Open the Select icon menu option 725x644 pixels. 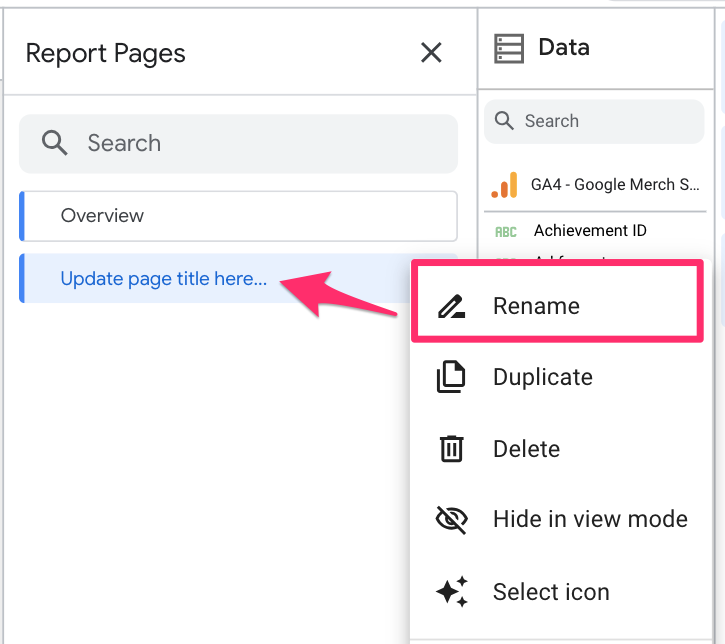(x=551, y=592)
